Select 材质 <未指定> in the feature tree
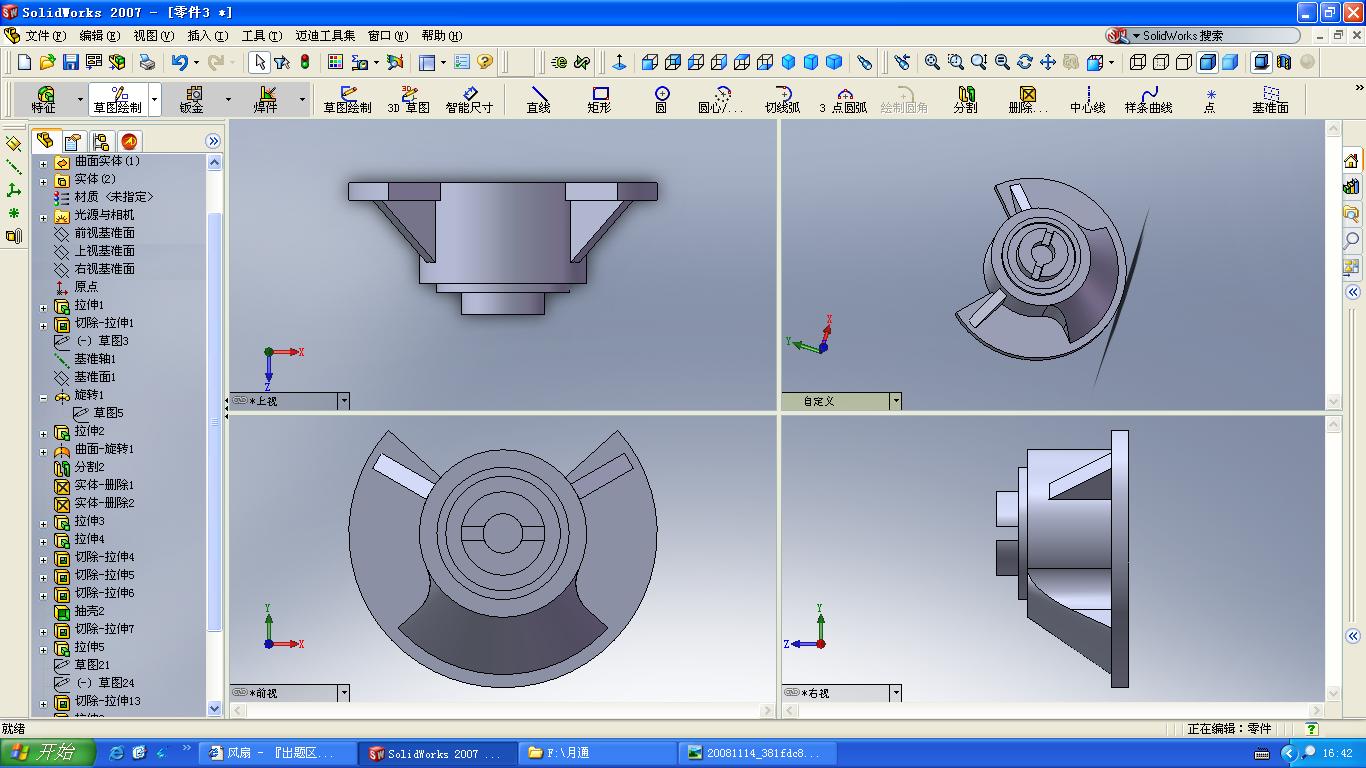1366x768 pixels. 114,197
